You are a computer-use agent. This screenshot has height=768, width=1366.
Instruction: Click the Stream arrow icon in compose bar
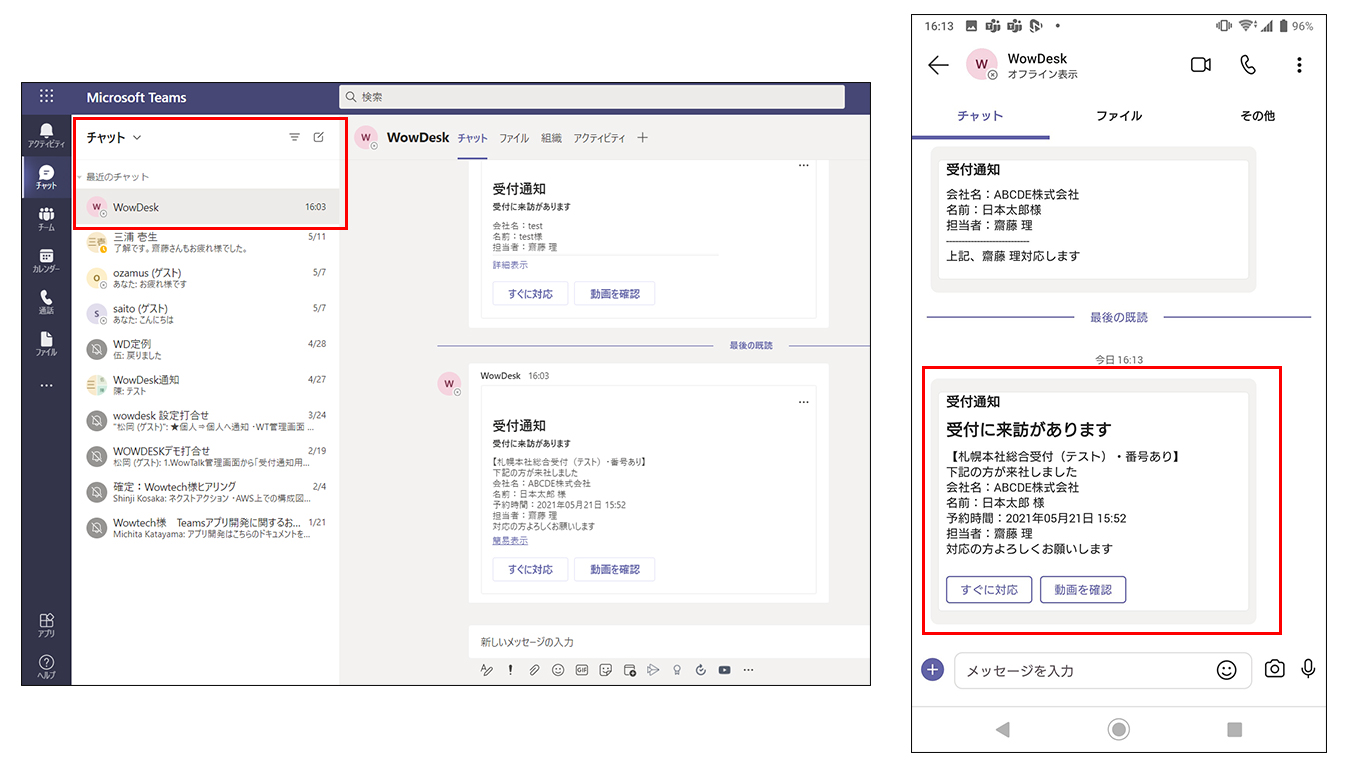pyautogui.click(x=653, y=670)
